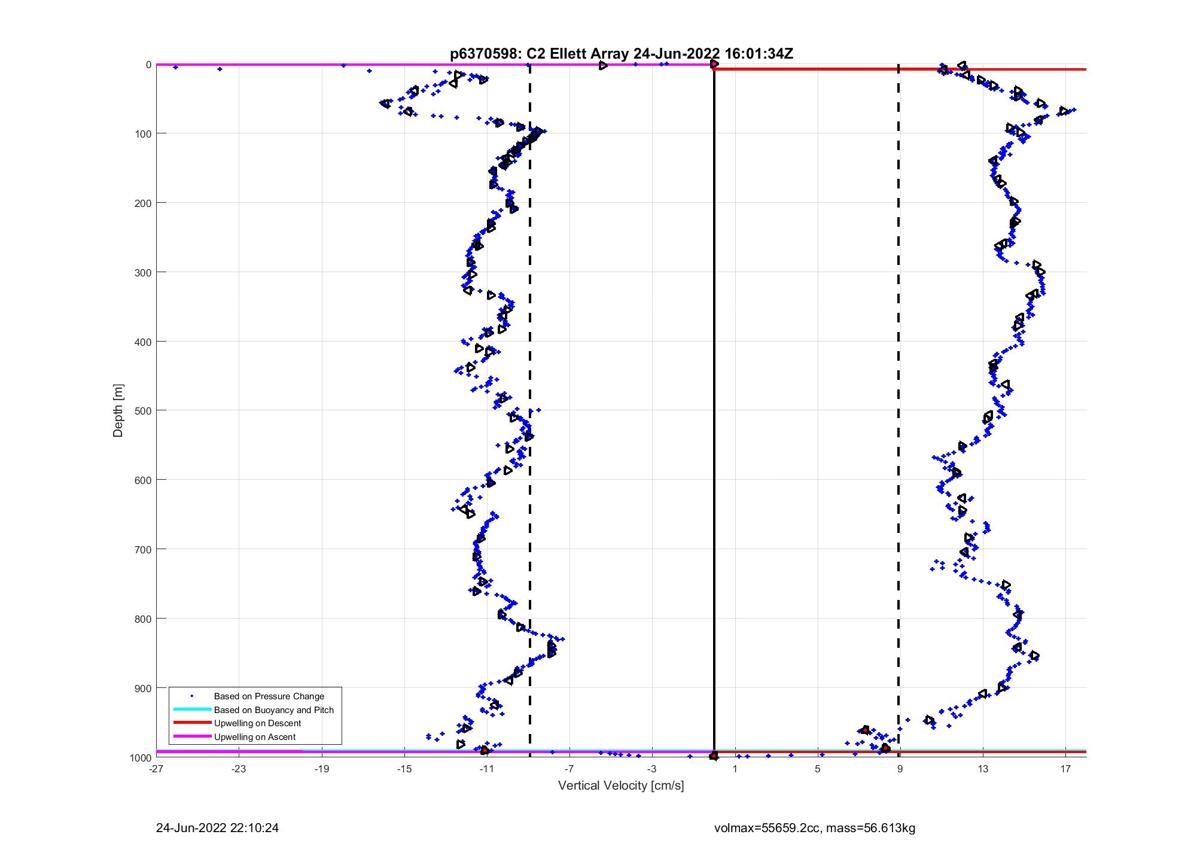The image size is (1200, 851).
Task: Click legend entry 'Upwelling on Descent'
Action: (258, 723)
